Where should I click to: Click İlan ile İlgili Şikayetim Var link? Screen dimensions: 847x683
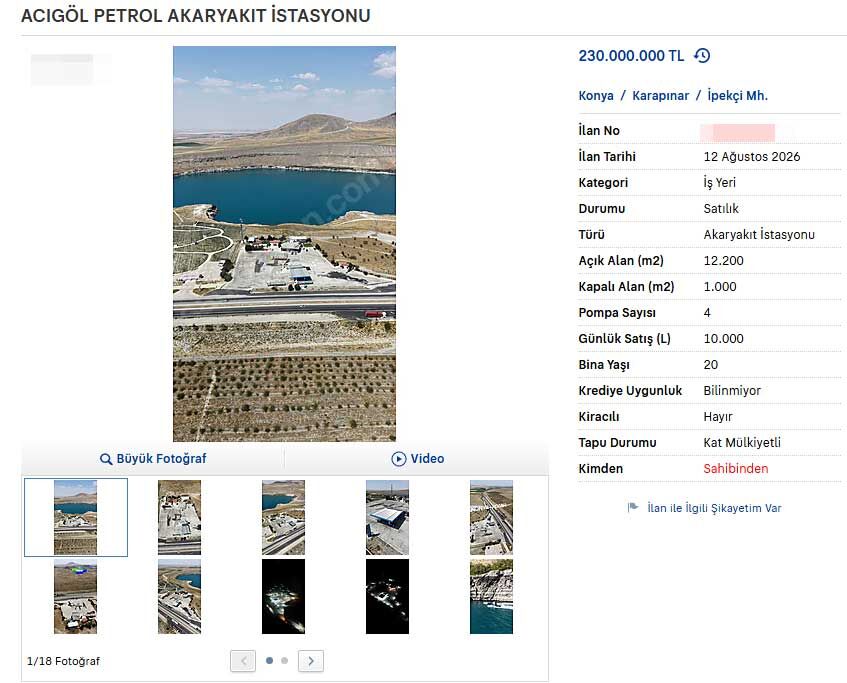[x=714, y=508]
